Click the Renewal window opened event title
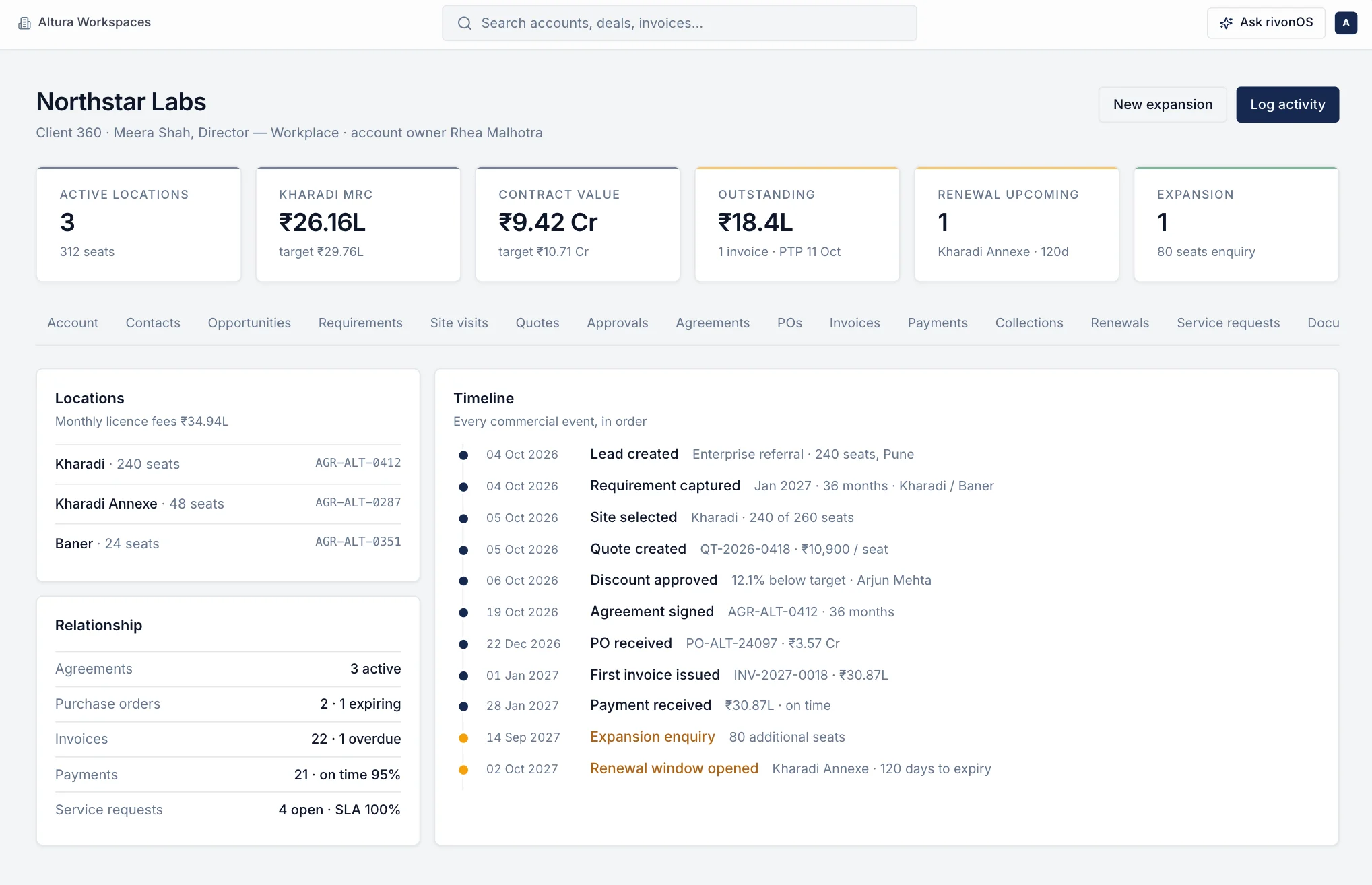This screenshot has height=885, width=1372. [x=674, y=768]
